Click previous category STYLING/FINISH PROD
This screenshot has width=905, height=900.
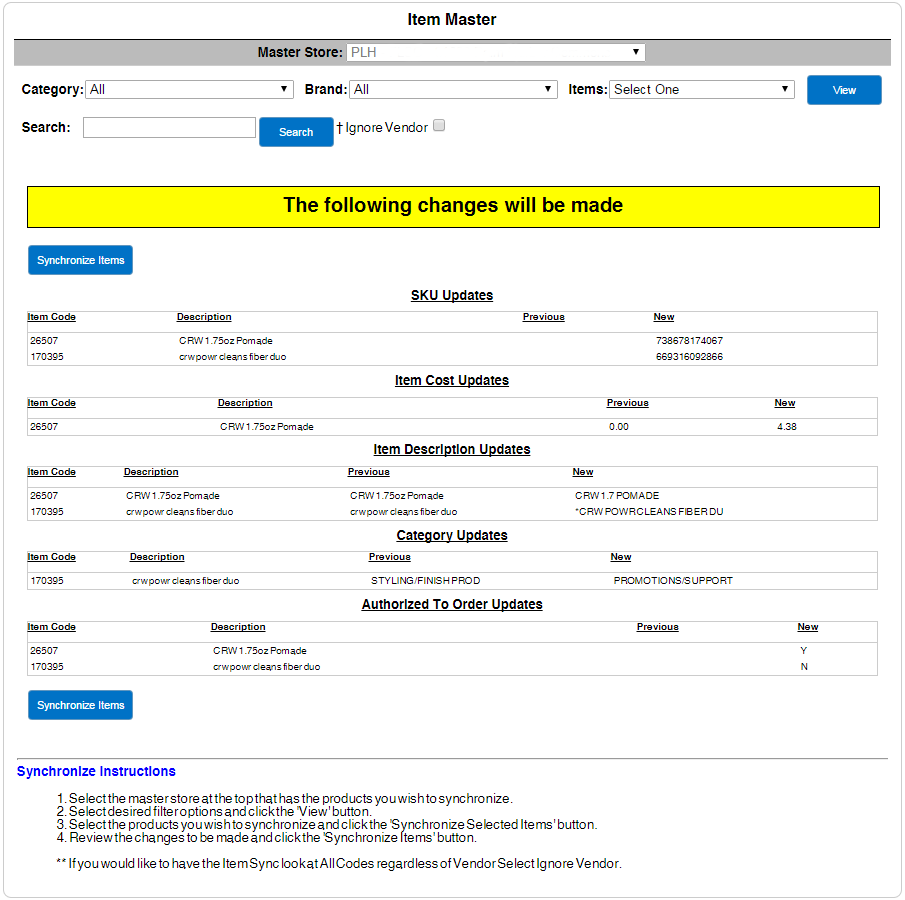click(425, 581)
